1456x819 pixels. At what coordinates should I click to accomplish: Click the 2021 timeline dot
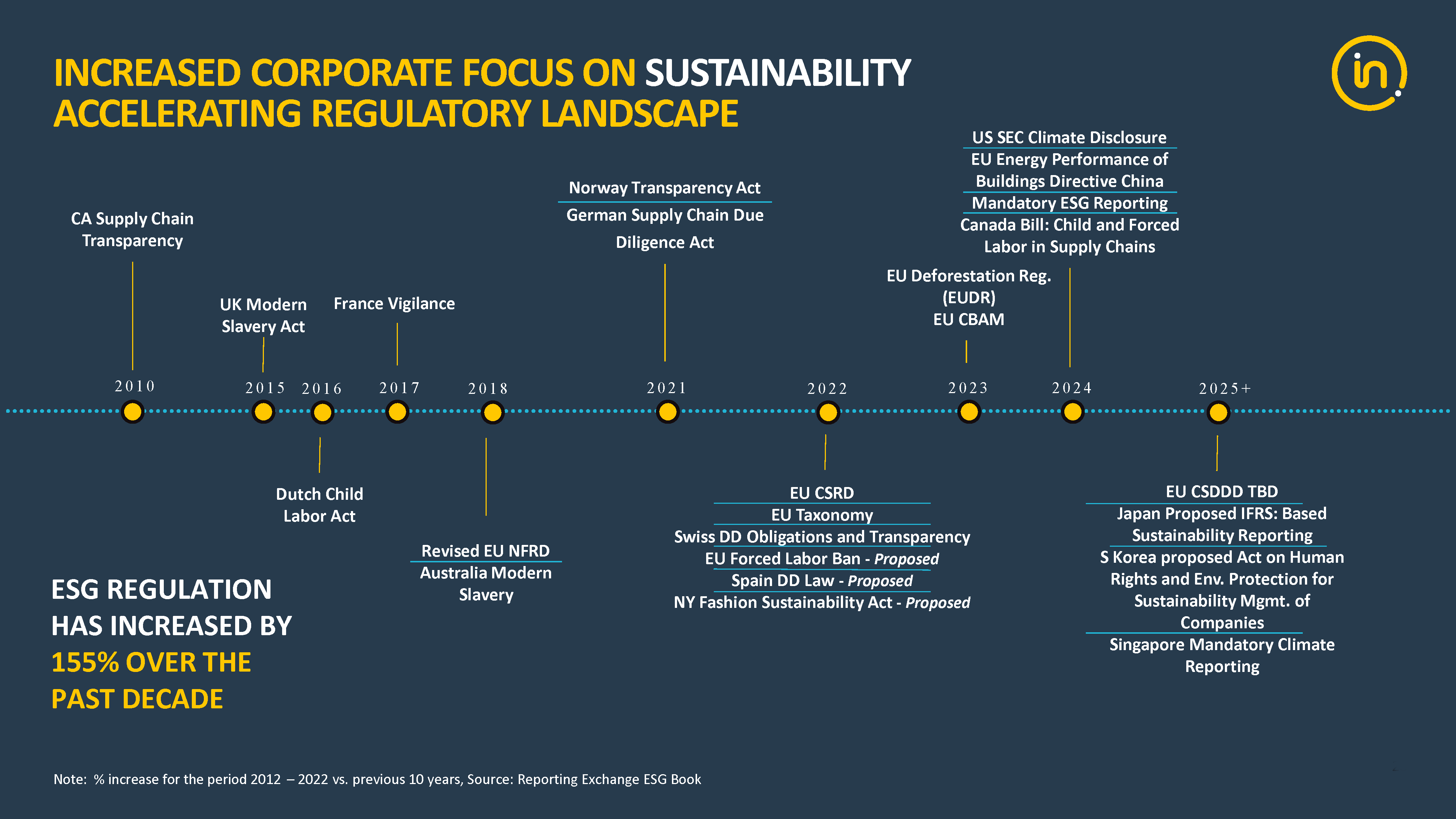point(668,411)
